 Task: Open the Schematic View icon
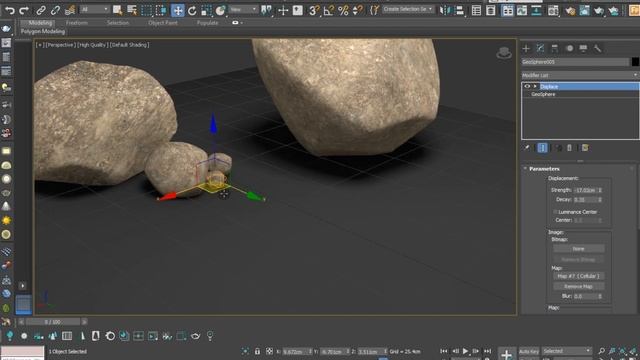(536, 10)
